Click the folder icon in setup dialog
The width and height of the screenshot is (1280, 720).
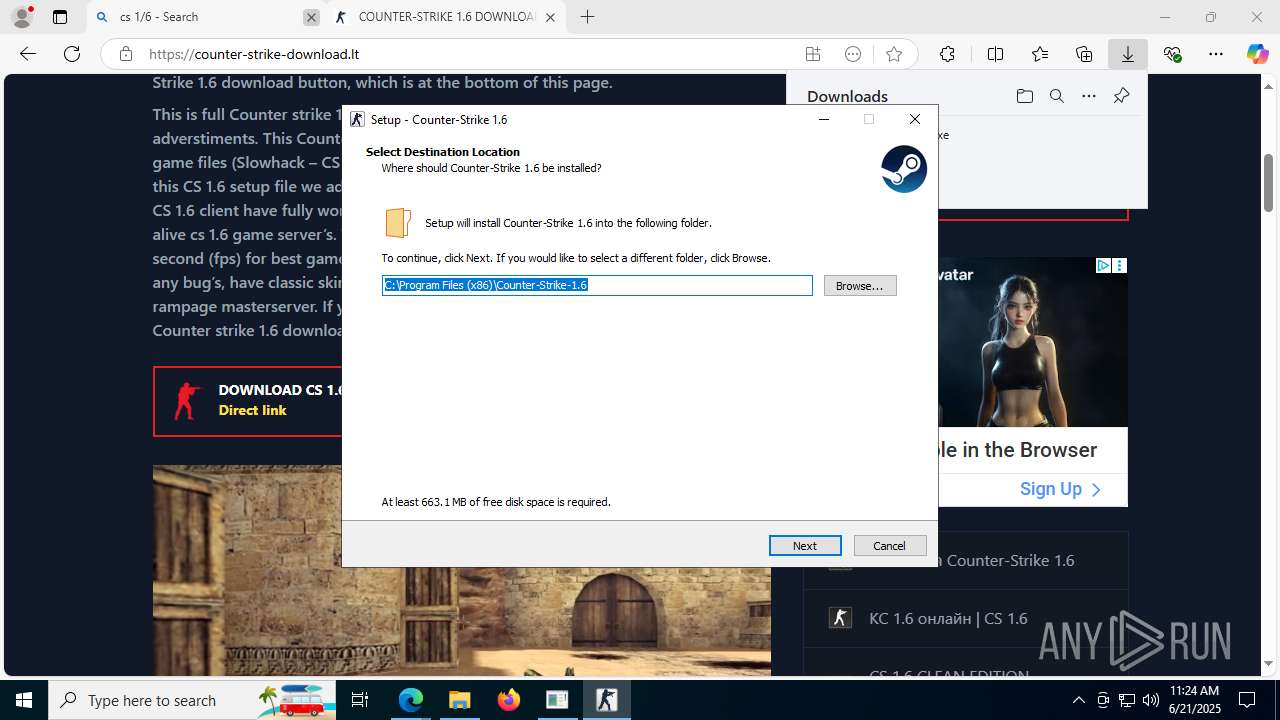398,222
